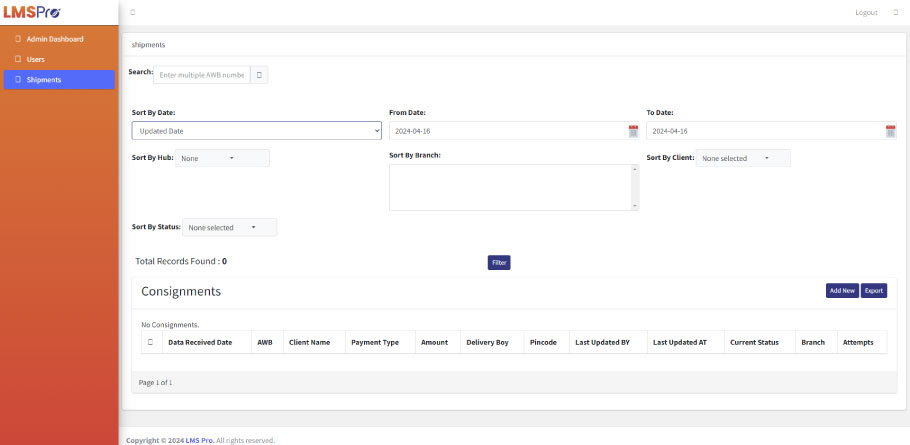Image resolution: width=910 pixels, height=445 pixels.
Task: Click the LMS Pro logo
Action: tap(32, 12)
